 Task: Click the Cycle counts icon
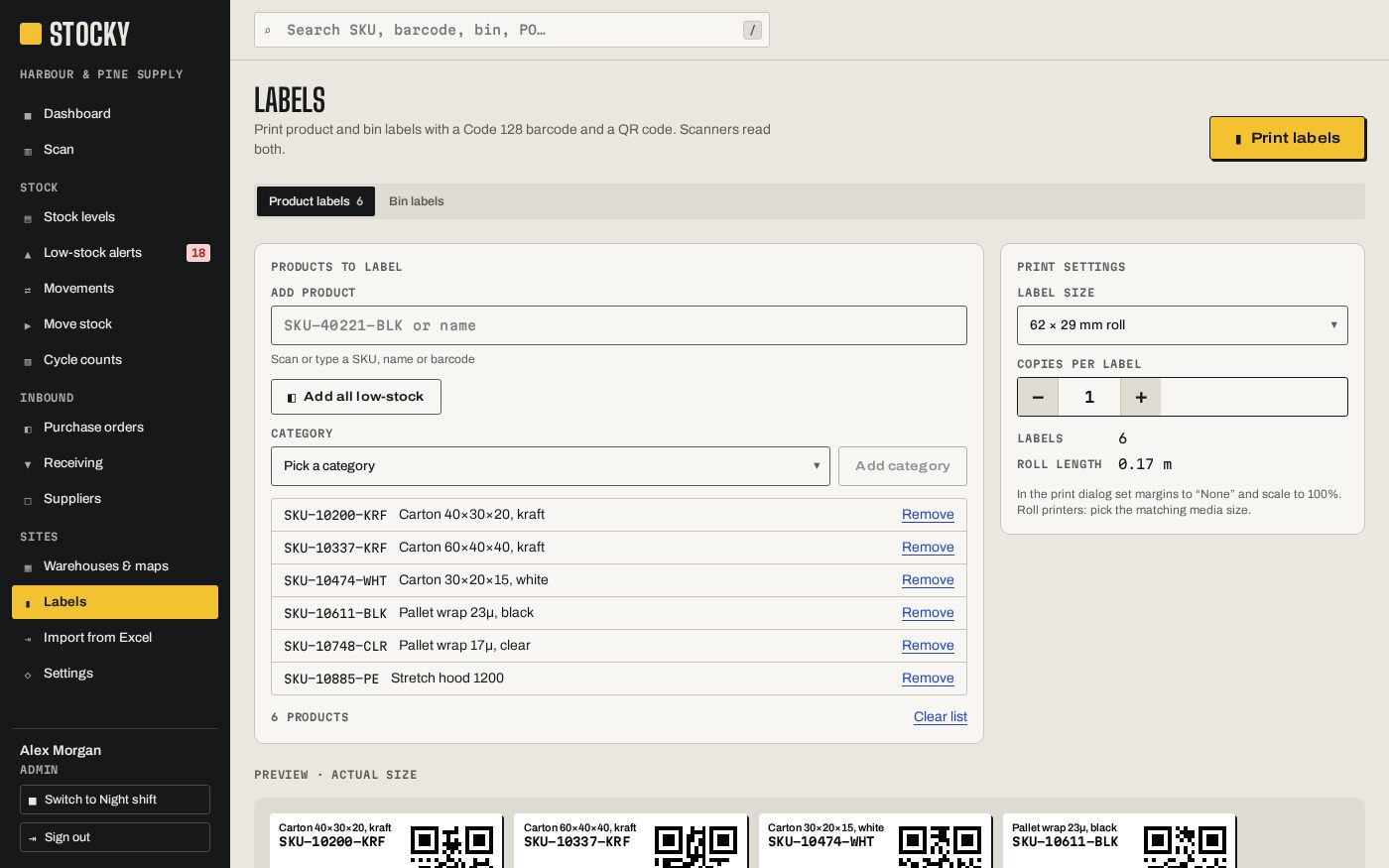click(28, 361)
